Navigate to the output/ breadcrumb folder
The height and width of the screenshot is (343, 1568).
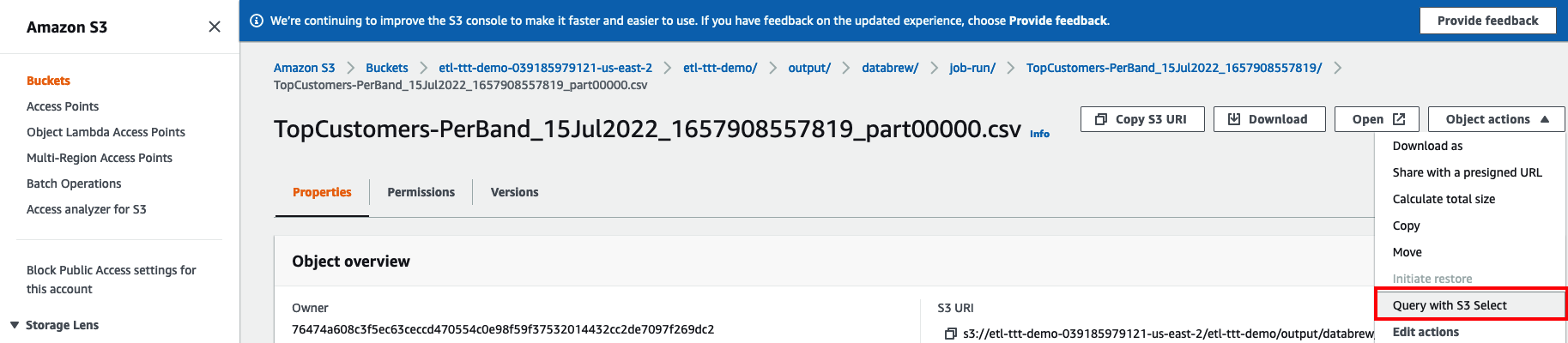[809, 68]
